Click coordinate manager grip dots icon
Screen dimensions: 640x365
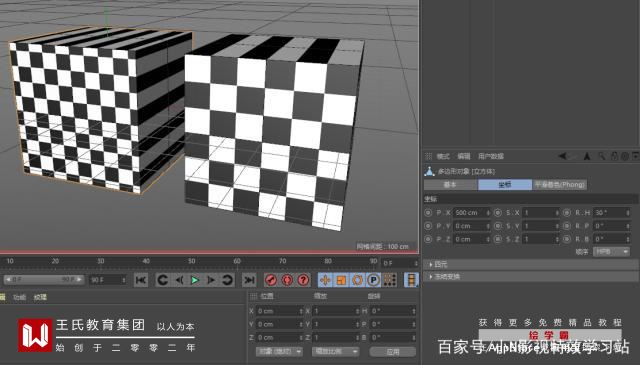[253, 296]
